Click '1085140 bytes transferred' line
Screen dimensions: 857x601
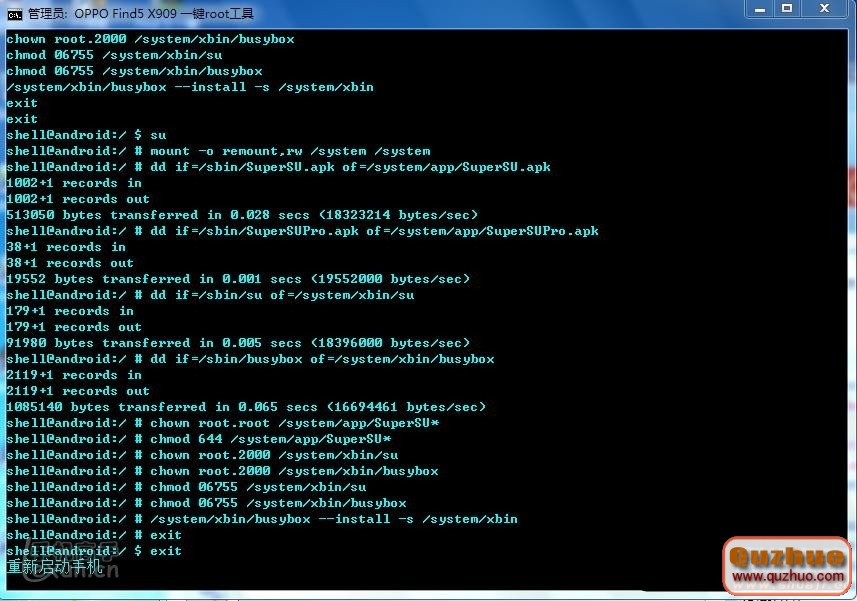(246, 407)
